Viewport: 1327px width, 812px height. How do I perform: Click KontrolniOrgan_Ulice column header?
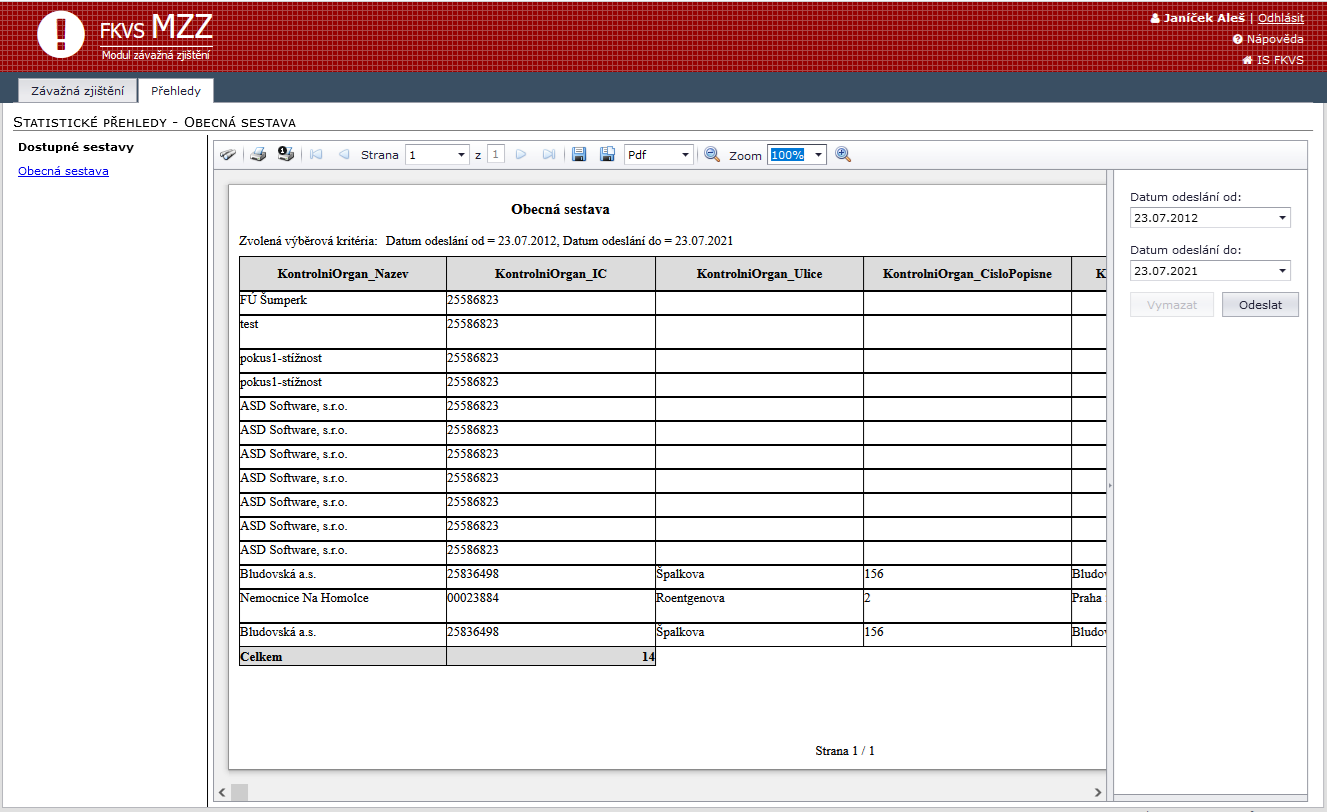coord(759,274)
